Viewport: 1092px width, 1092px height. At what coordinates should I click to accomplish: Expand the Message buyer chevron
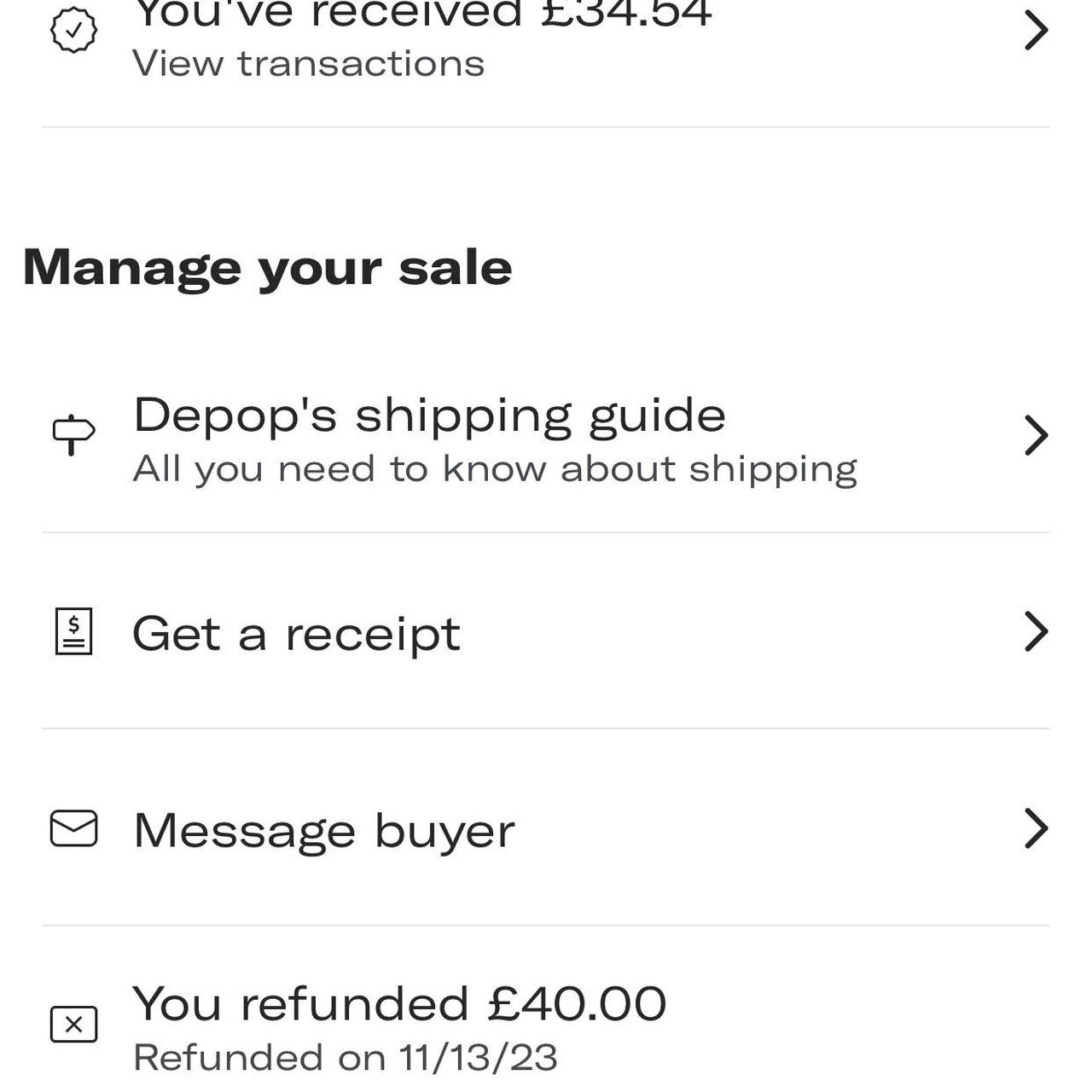click(1037, 828)
